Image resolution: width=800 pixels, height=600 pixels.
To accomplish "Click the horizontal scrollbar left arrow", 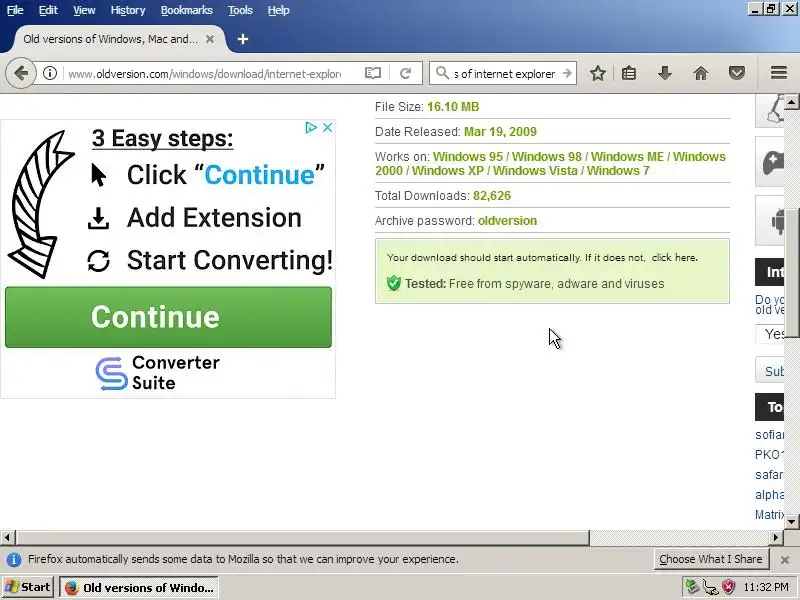I will [x=7, y=537].
